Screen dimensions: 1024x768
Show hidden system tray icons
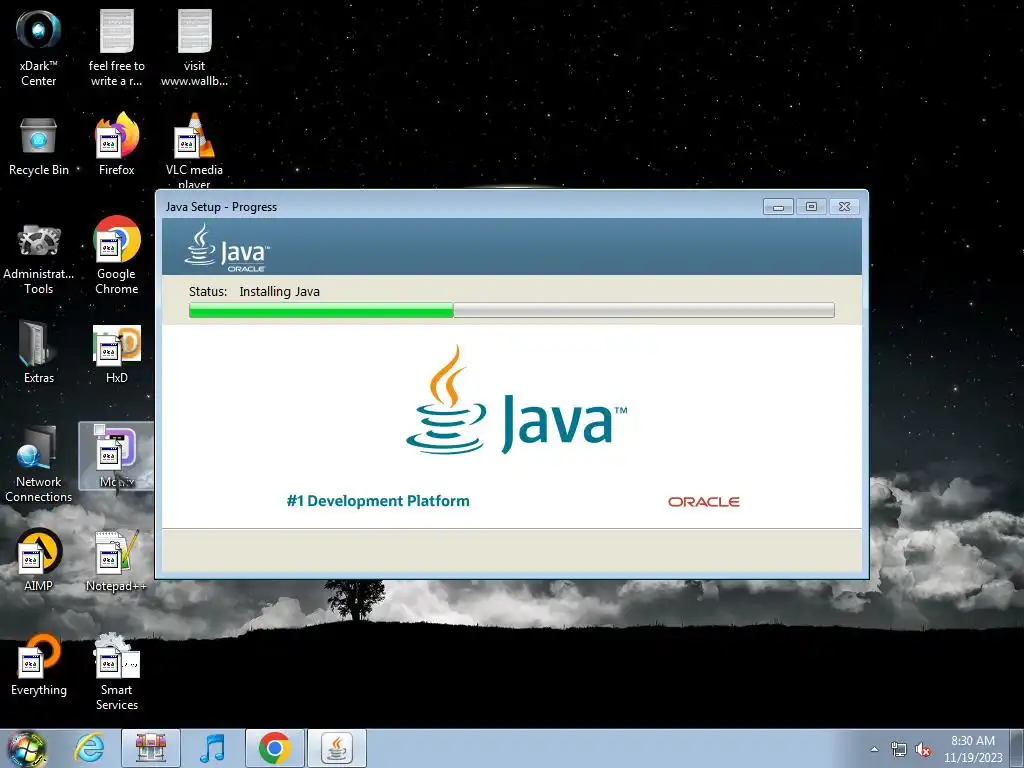874,749
